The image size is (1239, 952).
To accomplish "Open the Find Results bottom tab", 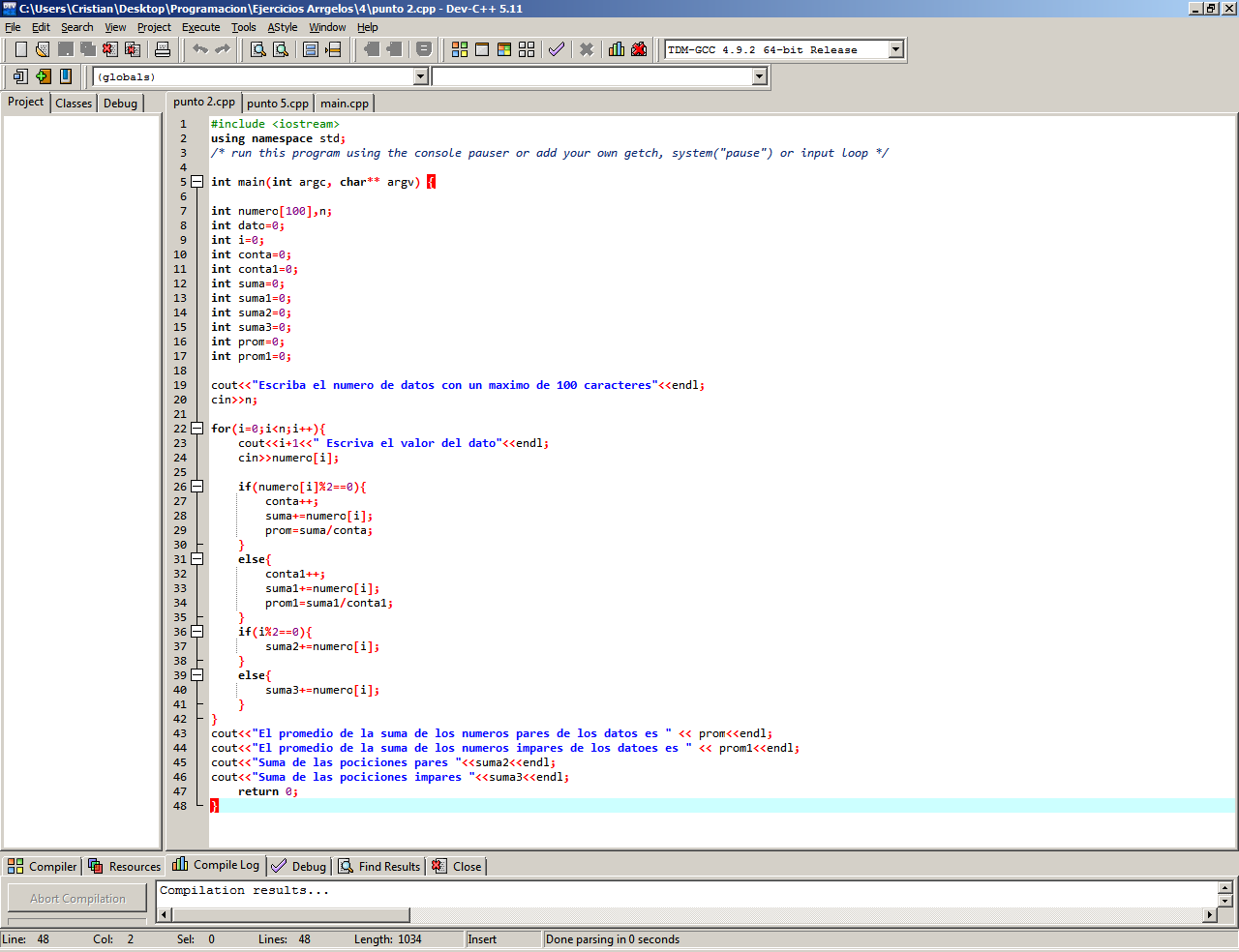I will click(x=379, y=867).
